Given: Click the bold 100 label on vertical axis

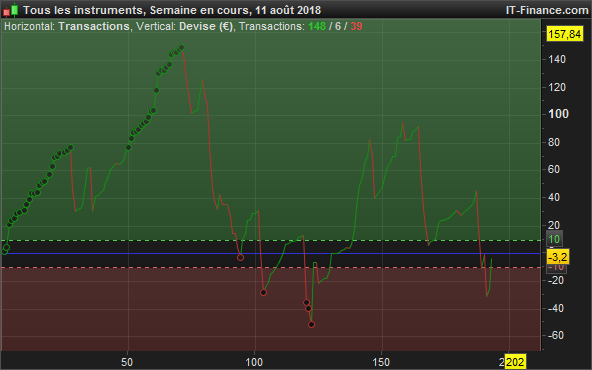Looking at the screenshot, I should 558,114.
